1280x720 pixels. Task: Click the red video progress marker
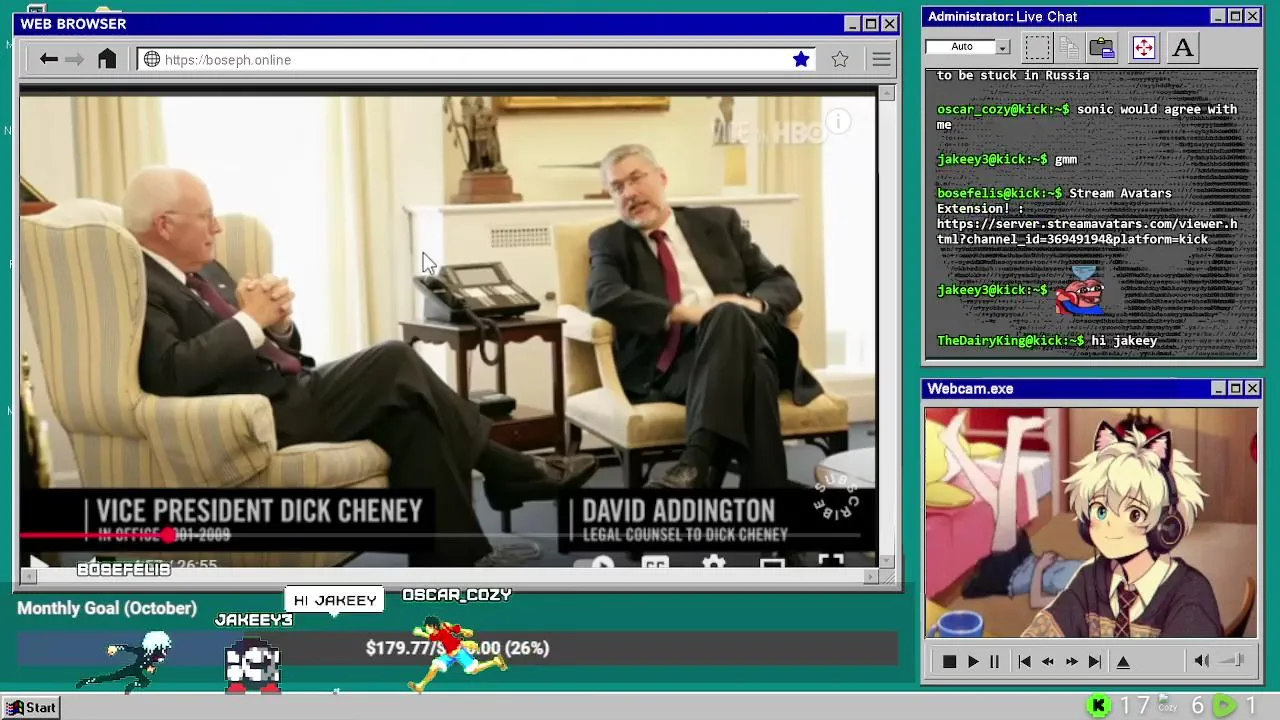tap(169, 535)
